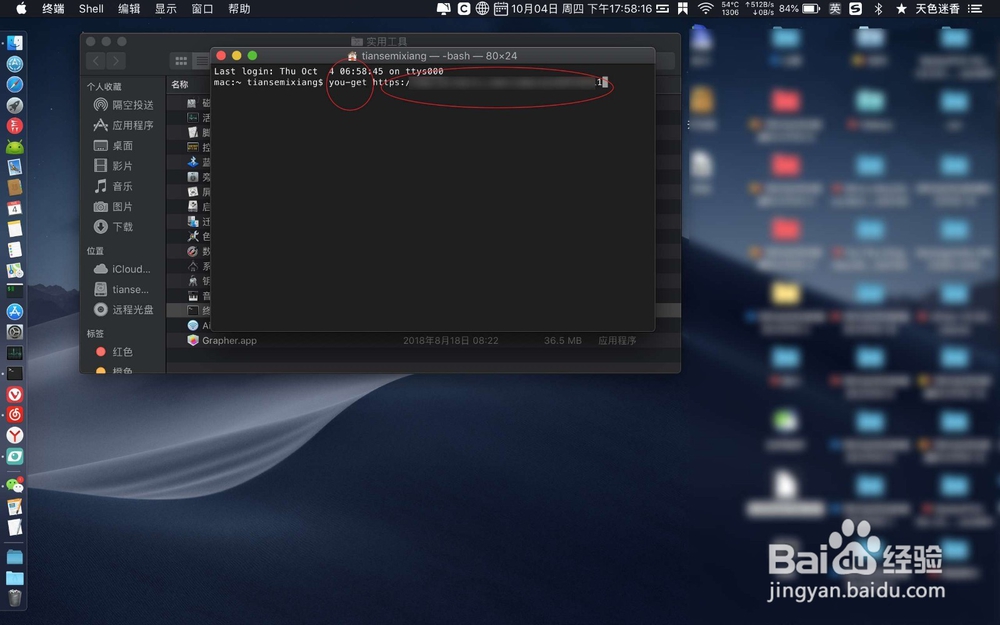This screenshot has height=625, width=1000.
Task: Click the star icon in menu bar
Action: coord(901,8)
